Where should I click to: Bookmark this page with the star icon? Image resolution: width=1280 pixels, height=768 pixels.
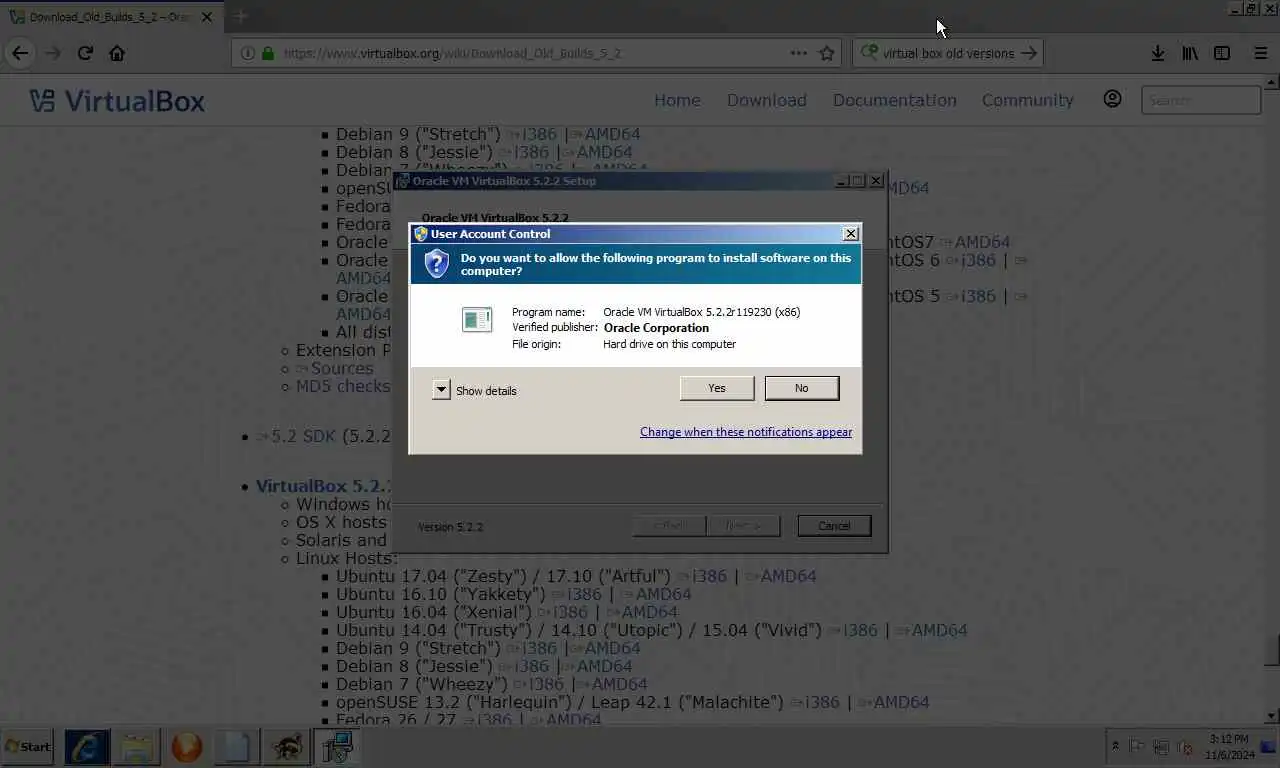click(827, 53)
